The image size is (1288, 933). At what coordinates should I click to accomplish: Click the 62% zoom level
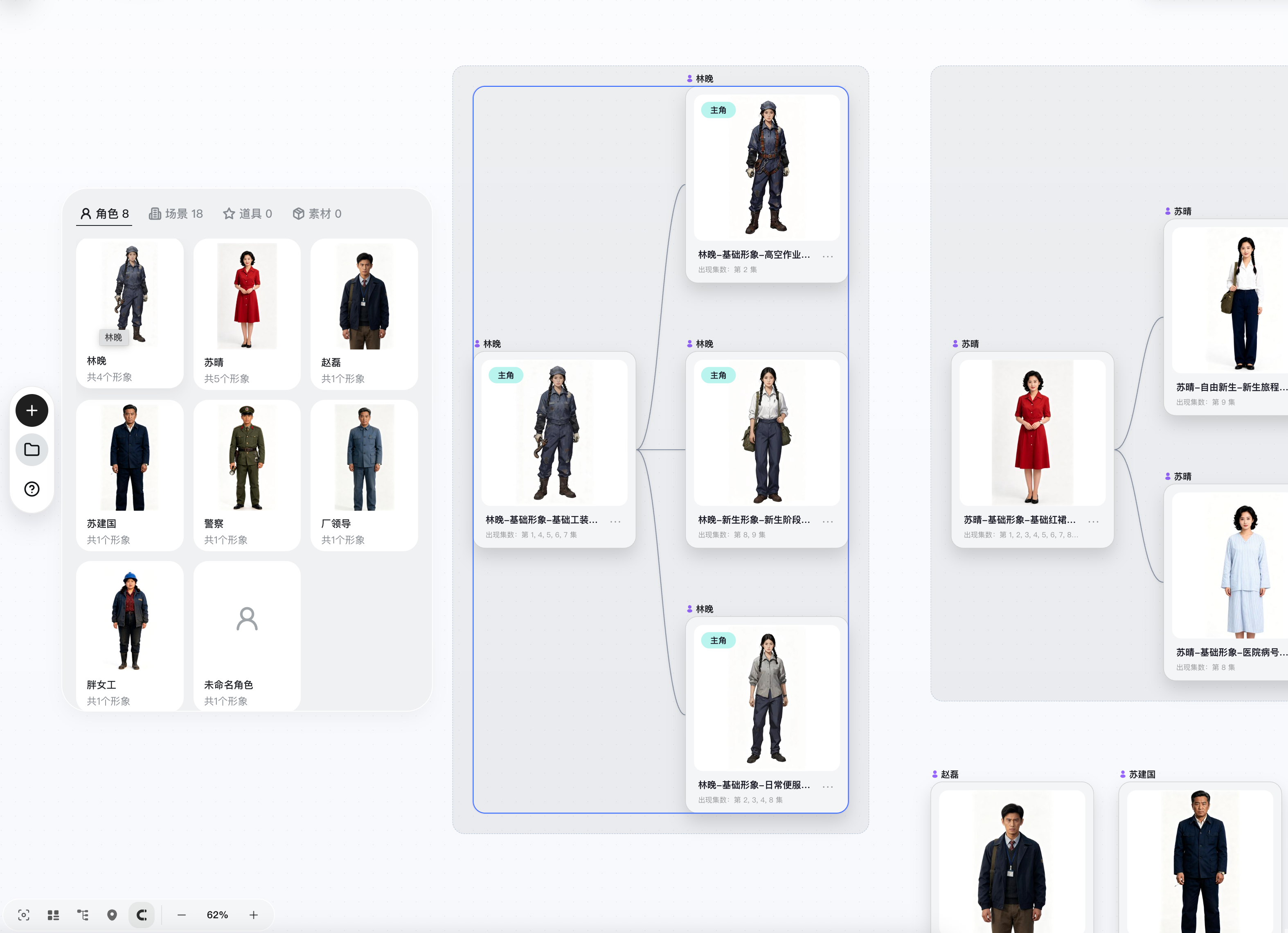218,915
